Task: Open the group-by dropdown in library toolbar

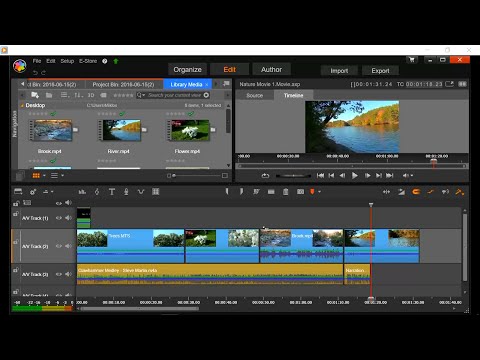Action: [x=65, y=95]
